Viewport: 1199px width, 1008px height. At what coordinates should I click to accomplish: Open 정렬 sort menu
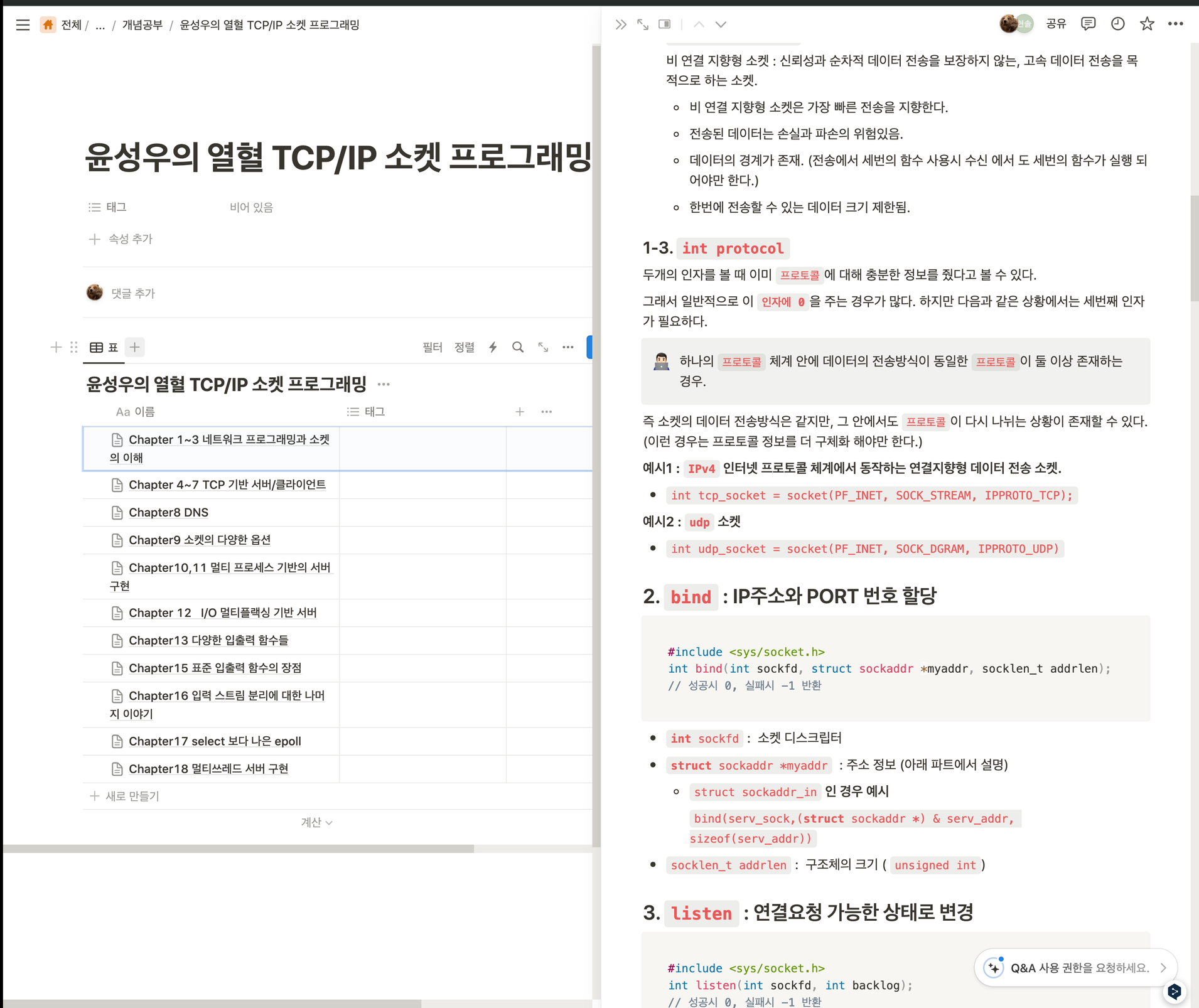coord(465,347)
